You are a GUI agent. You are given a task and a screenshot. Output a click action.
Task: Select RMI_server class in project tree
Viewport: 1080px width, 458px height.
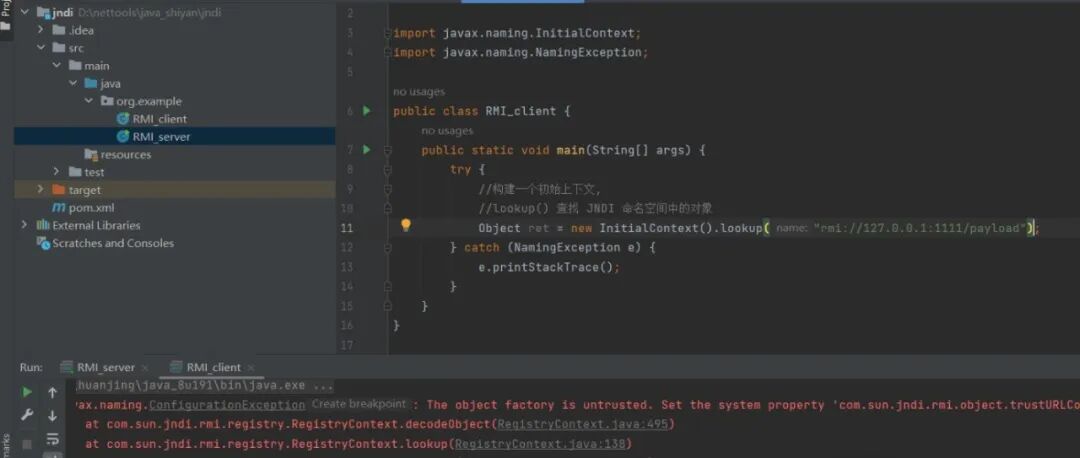click(x=160, y=137)
